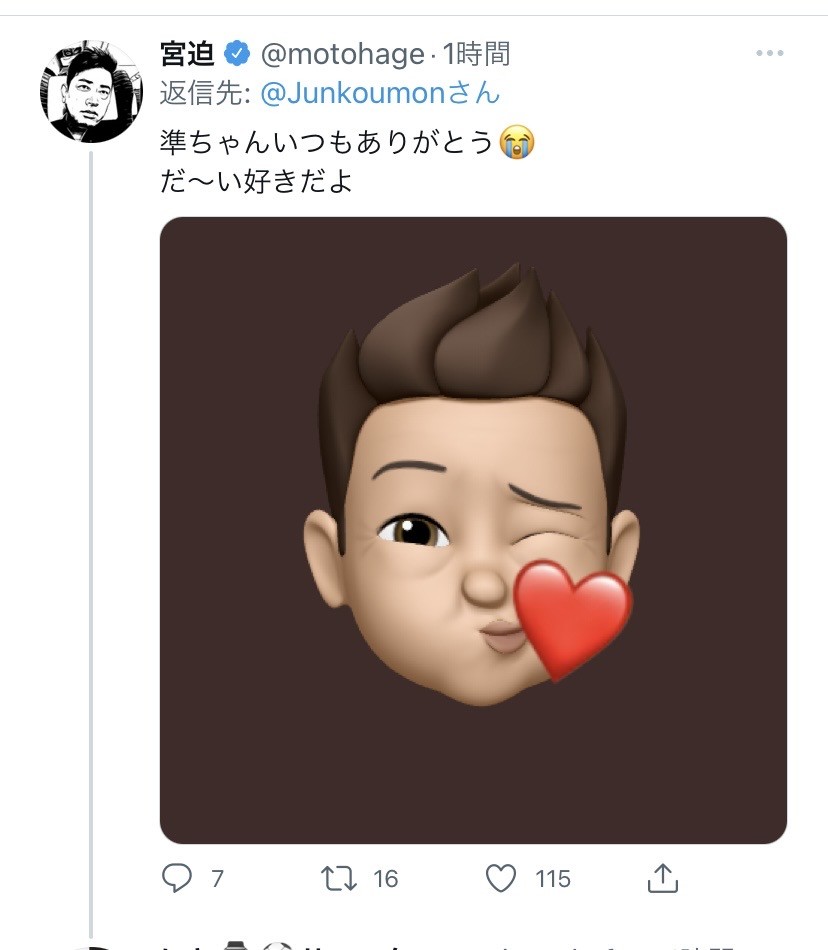Screen dimensions: 828x950
Task: Click the retweet count 16
Action: click(x=385, y=879)
